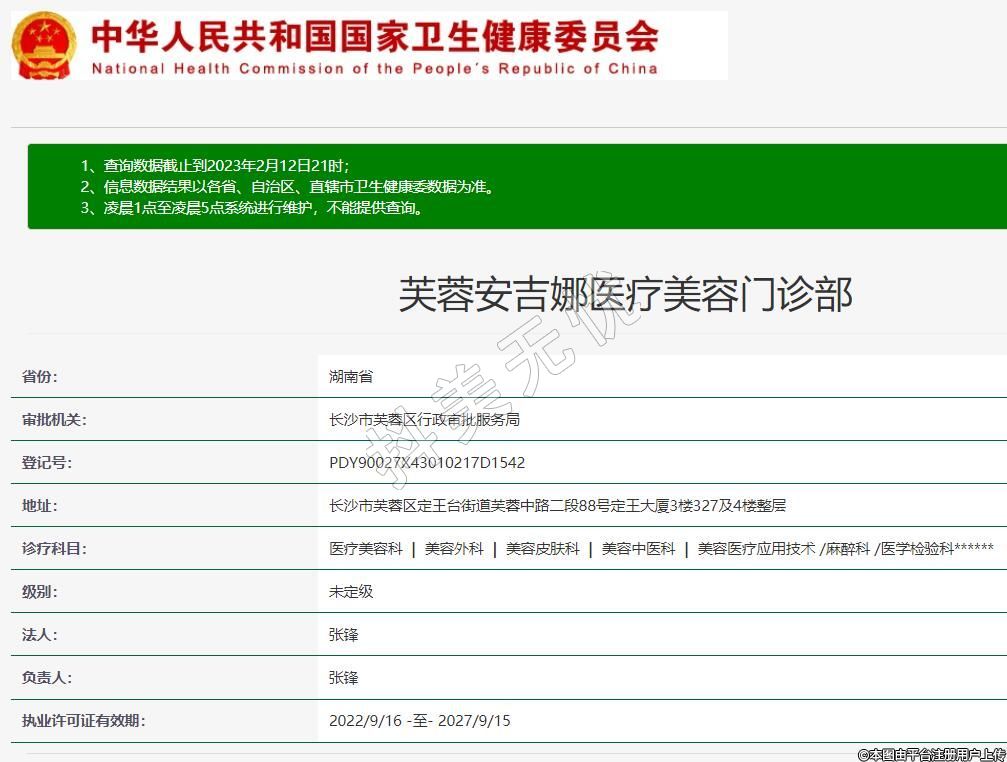Click the 医疗美容科 department entry
Screen dimensions: 1007x762
366,549
